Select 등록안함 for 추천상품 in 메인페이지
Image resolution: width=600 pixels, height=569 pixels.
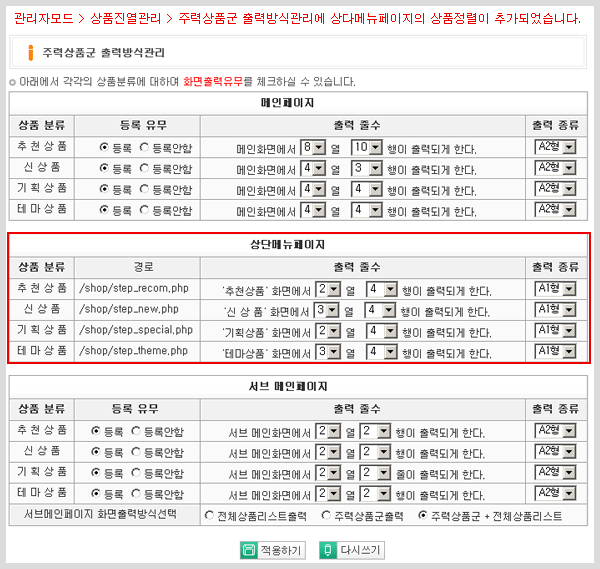coord(145,147)
